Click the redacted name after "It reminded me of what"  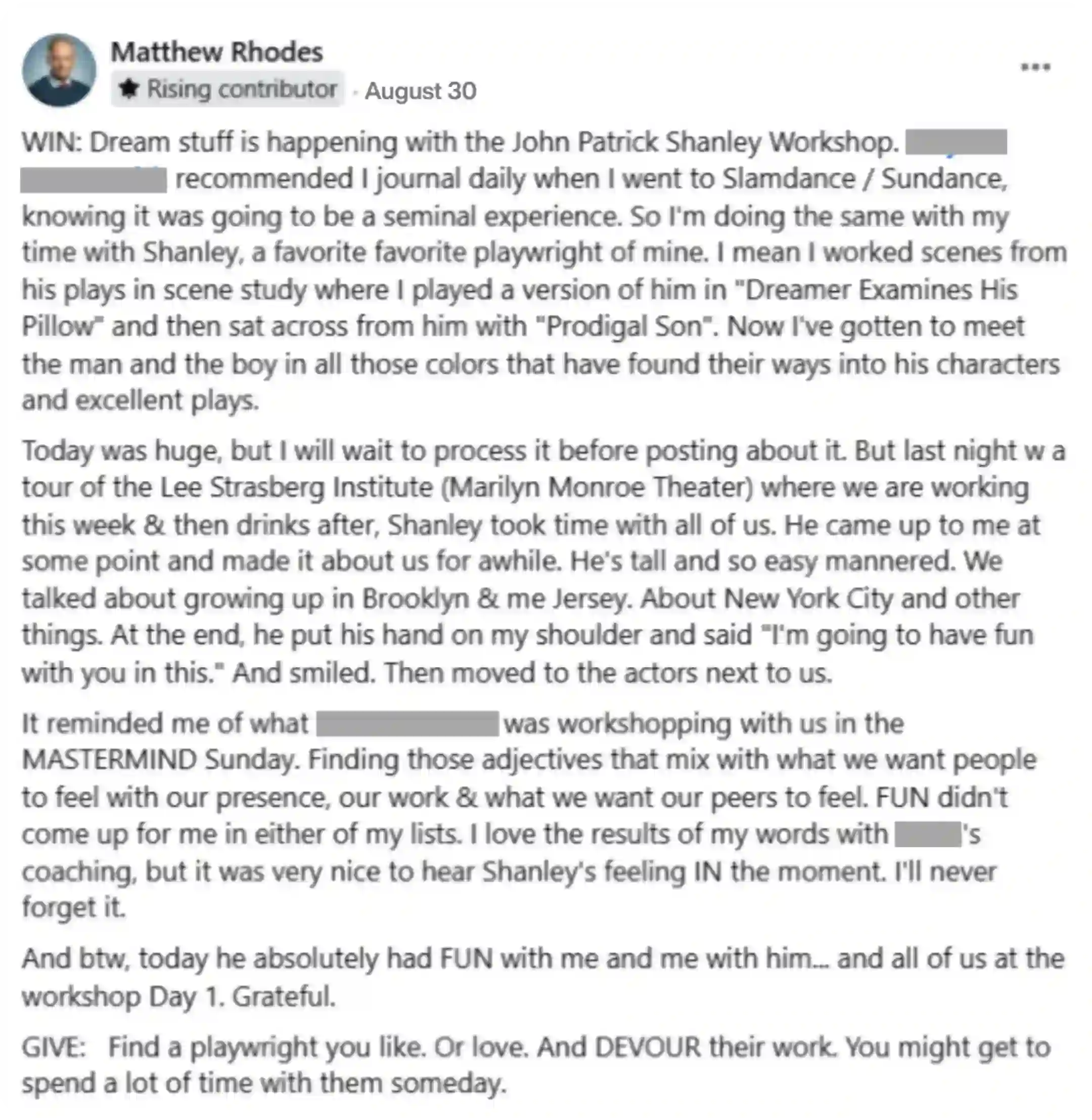pyautogui.click(x=407, y=724)
